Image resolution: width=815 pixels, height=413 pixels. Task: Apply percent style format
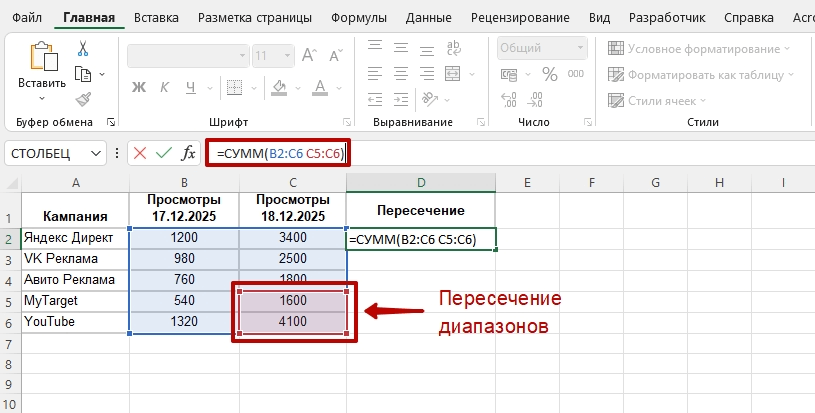[550, 74]
